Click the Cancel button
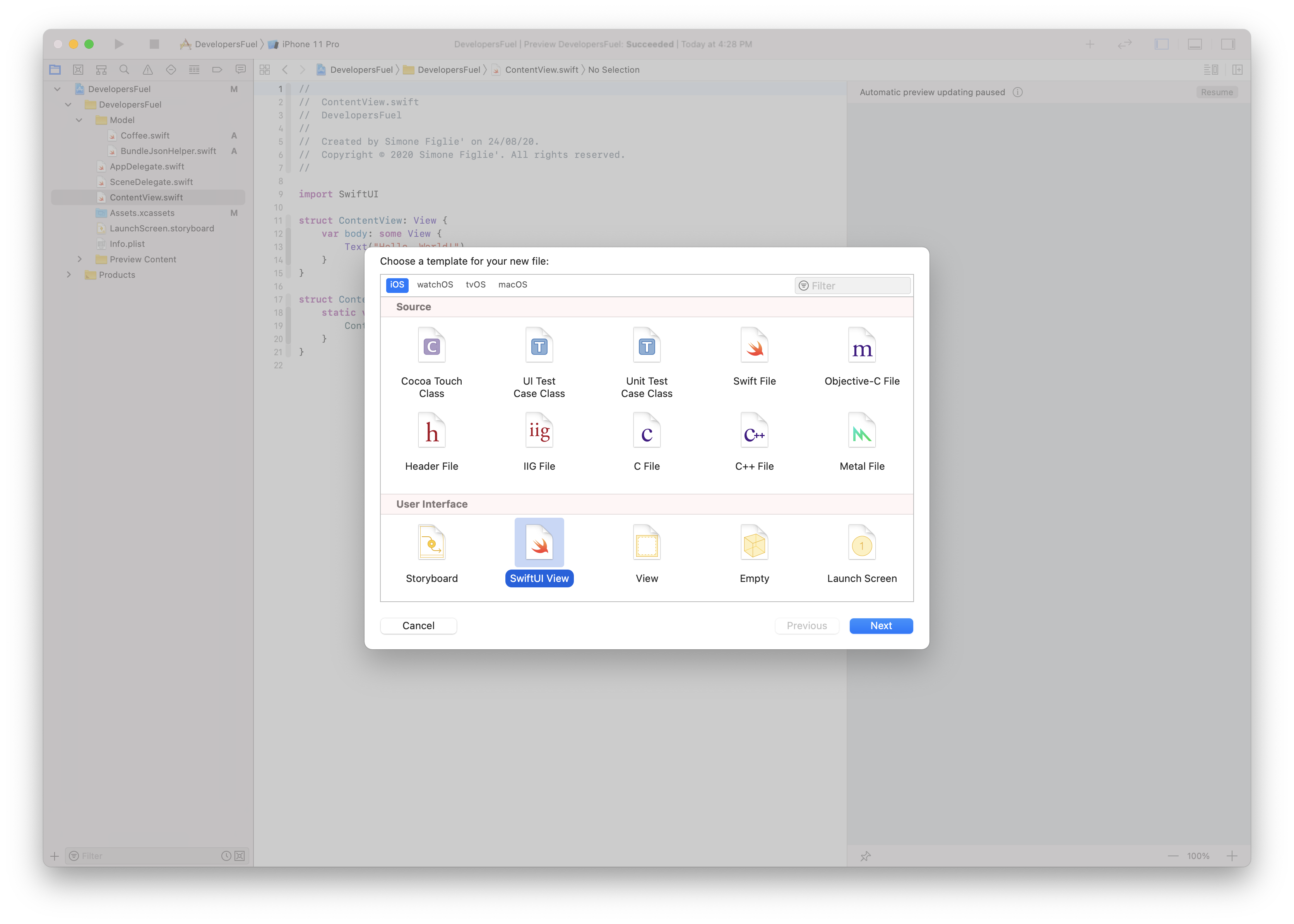This screenshot has width=1294, height=924. point(418,625)
